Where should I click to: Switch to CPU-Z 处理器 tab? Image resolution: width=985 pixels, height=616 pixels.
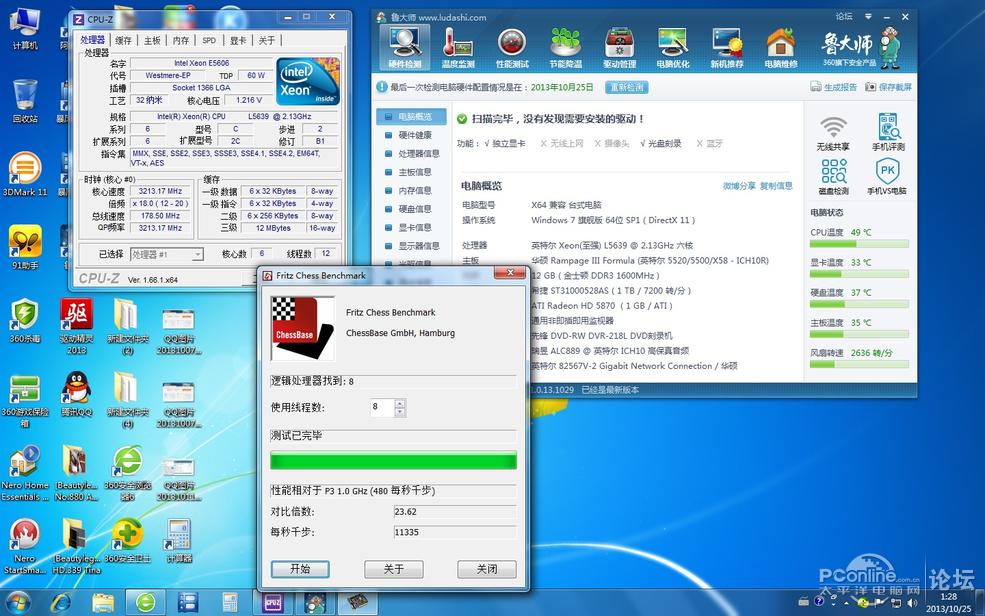point(92,40)
